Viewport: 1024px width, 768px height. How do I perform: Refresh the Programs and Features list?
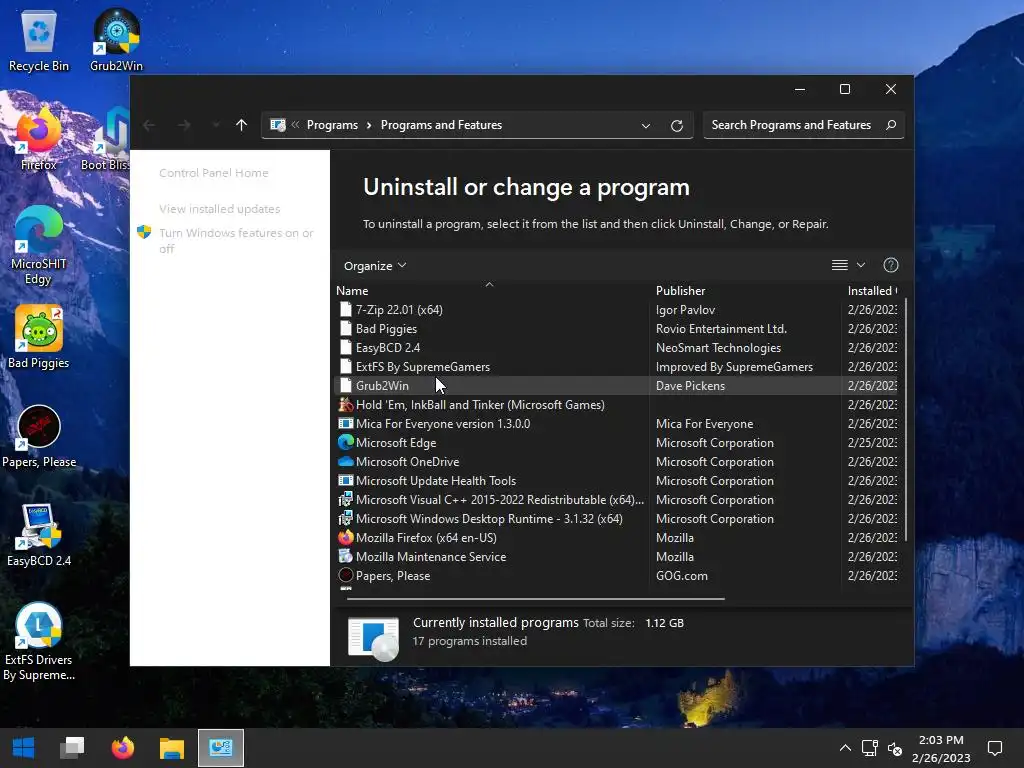point(677,125)
